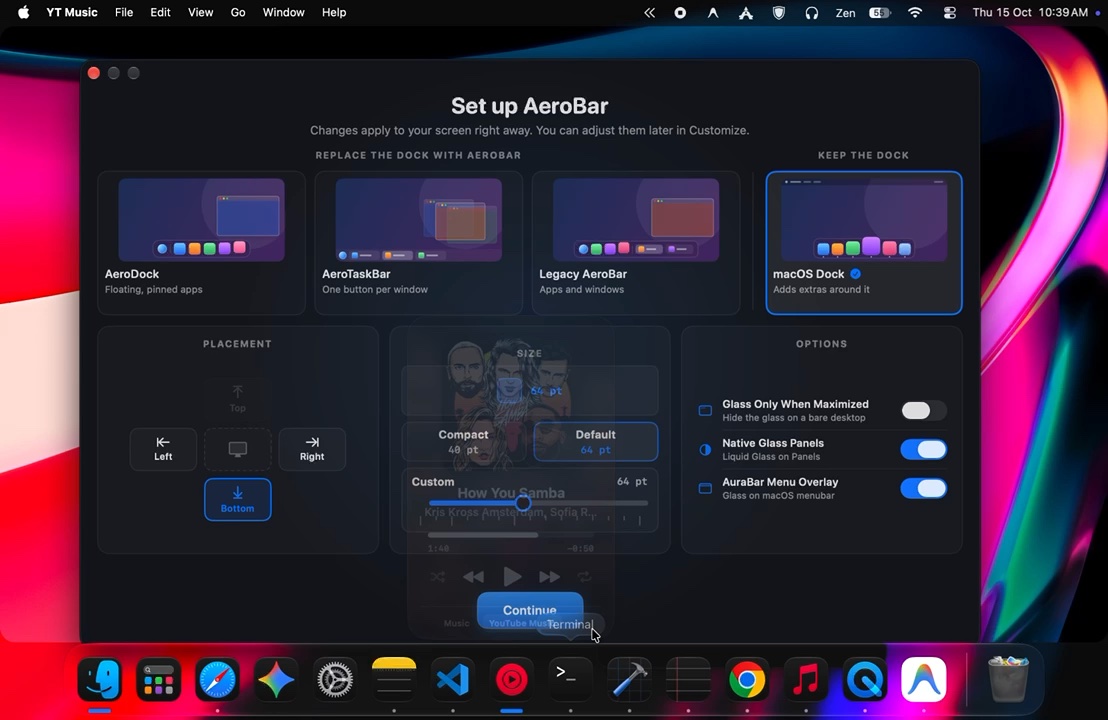
Task: Click the center display placement tile
Action: tap(237, 449)
